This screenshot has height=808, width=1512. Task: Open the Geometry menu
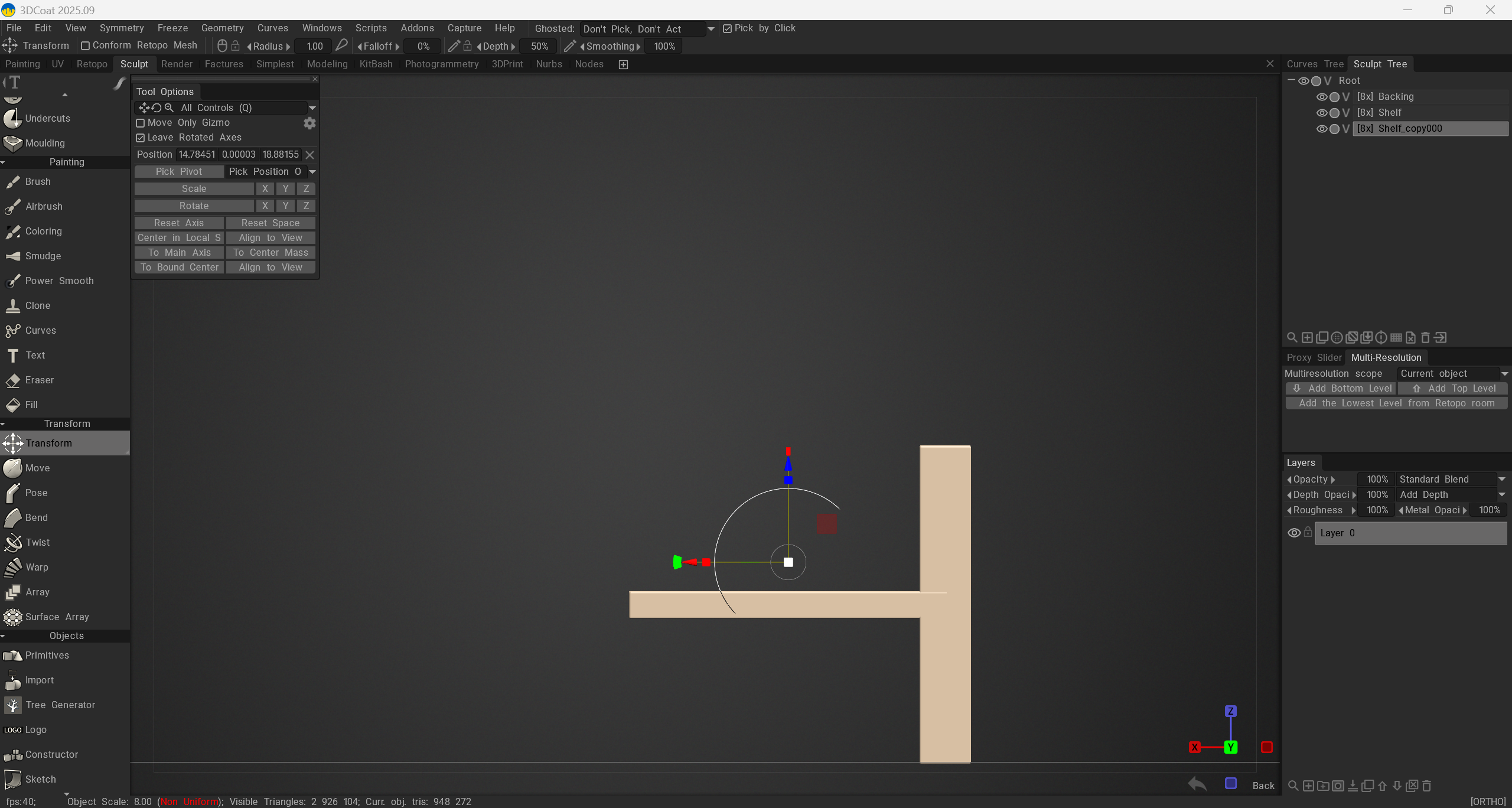click(222, 28)
